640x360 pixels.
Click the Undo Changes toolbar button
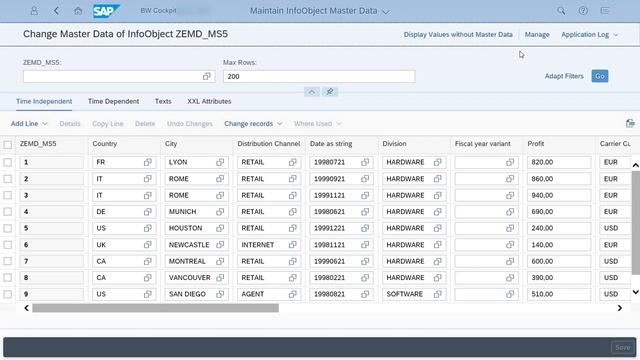(x=189, y=123)
